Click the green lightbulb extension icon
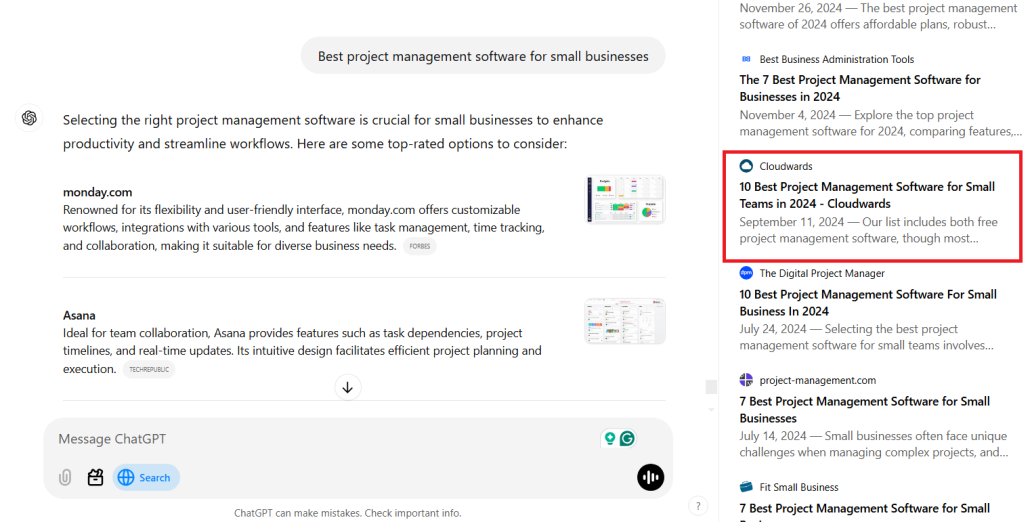 coord(610,438)
